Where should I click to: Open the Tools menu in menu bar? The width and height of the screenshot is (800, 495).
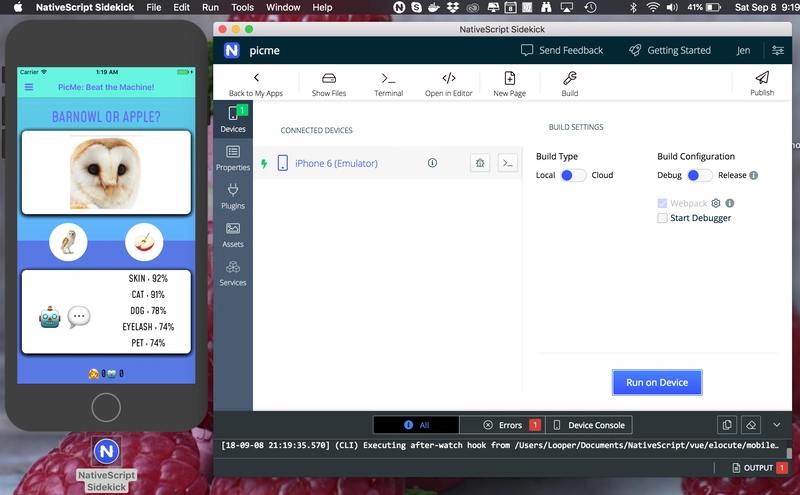tap(242, 7)
